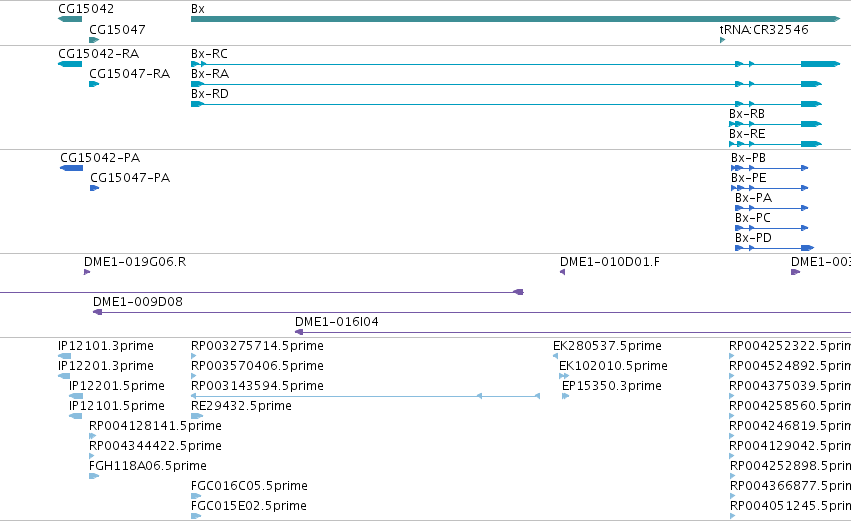Image resolution: width=851 pixels, height=521 pixels.
Task: Click the Bx-PB protein feature
Action: 770,168
